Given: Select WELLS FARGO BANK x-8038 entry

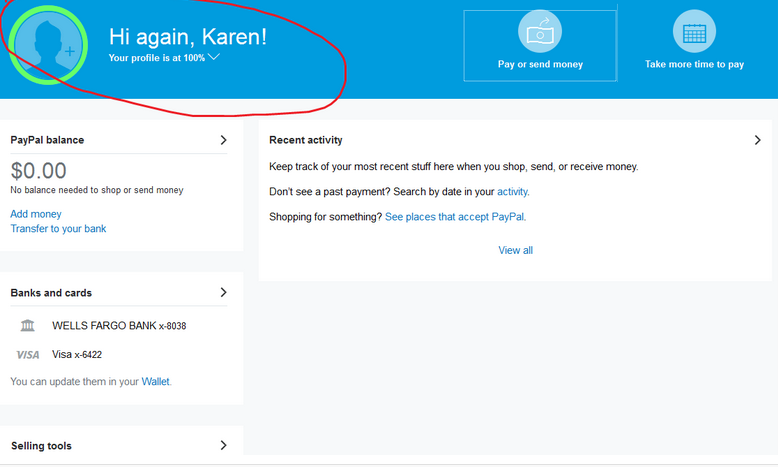Looking at the screenshot, I should click(119, 326).
